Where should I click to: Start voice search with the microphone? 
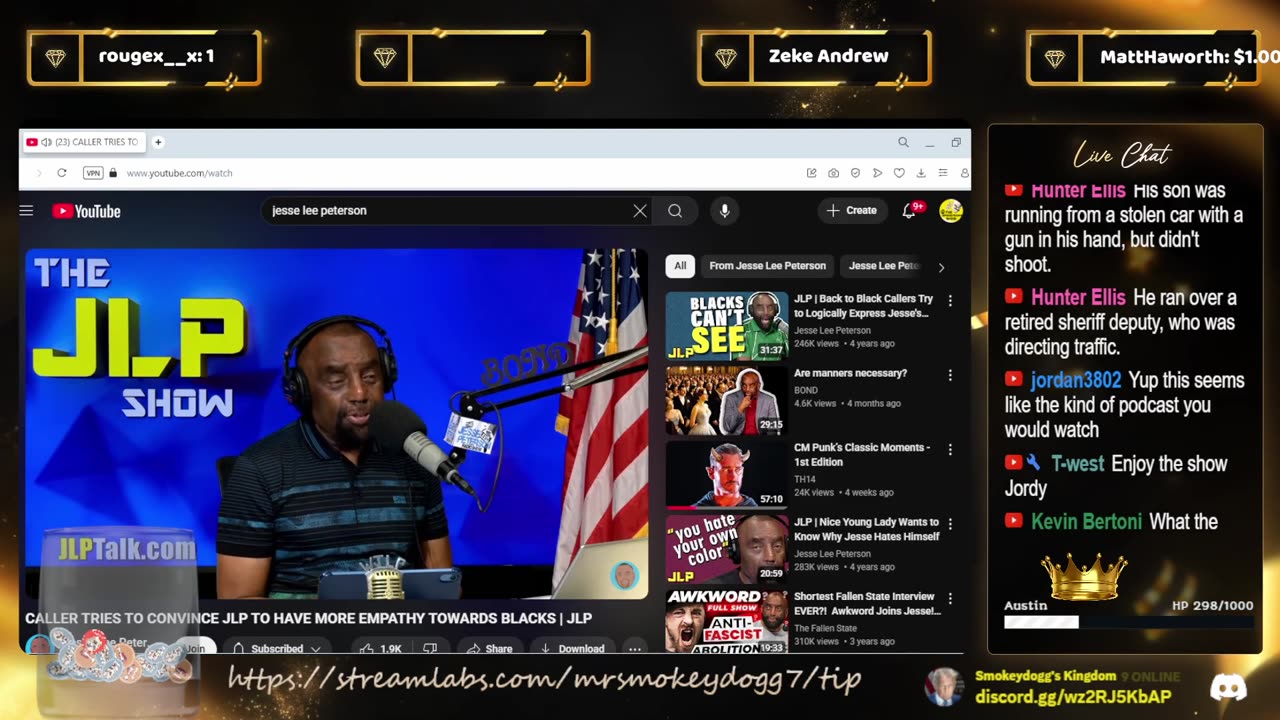pyautogui.click(x=725, y=211)
